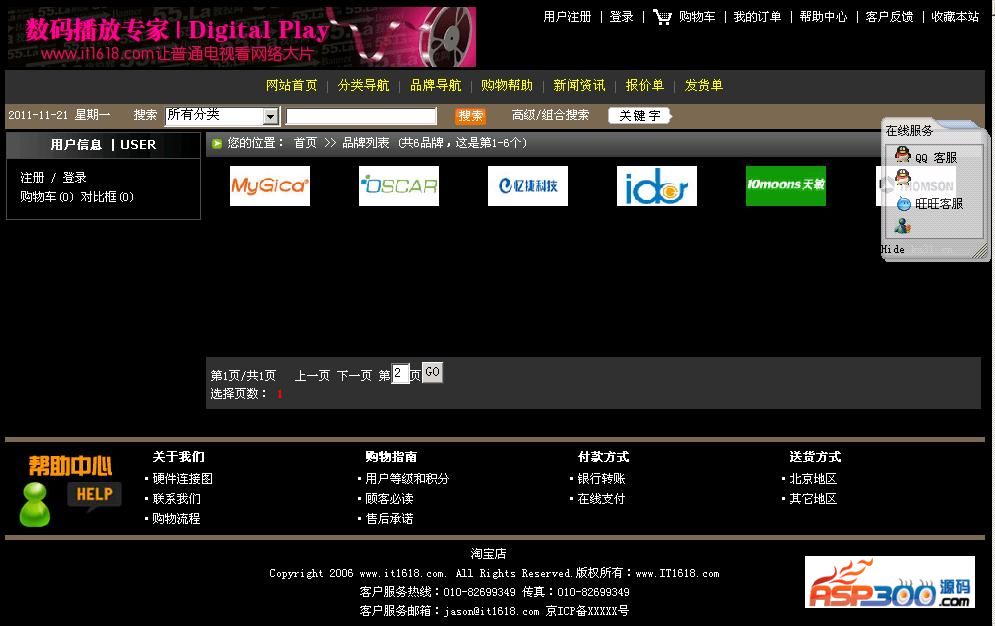Click 收藏本站 bookmark link
995x626 pixels.
coord(955,16)
